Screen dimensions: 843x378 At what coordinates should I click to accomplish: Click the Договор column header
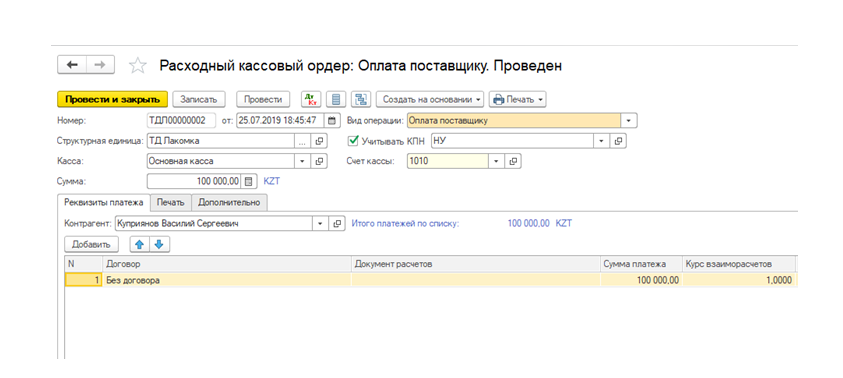tap(227, 264)
